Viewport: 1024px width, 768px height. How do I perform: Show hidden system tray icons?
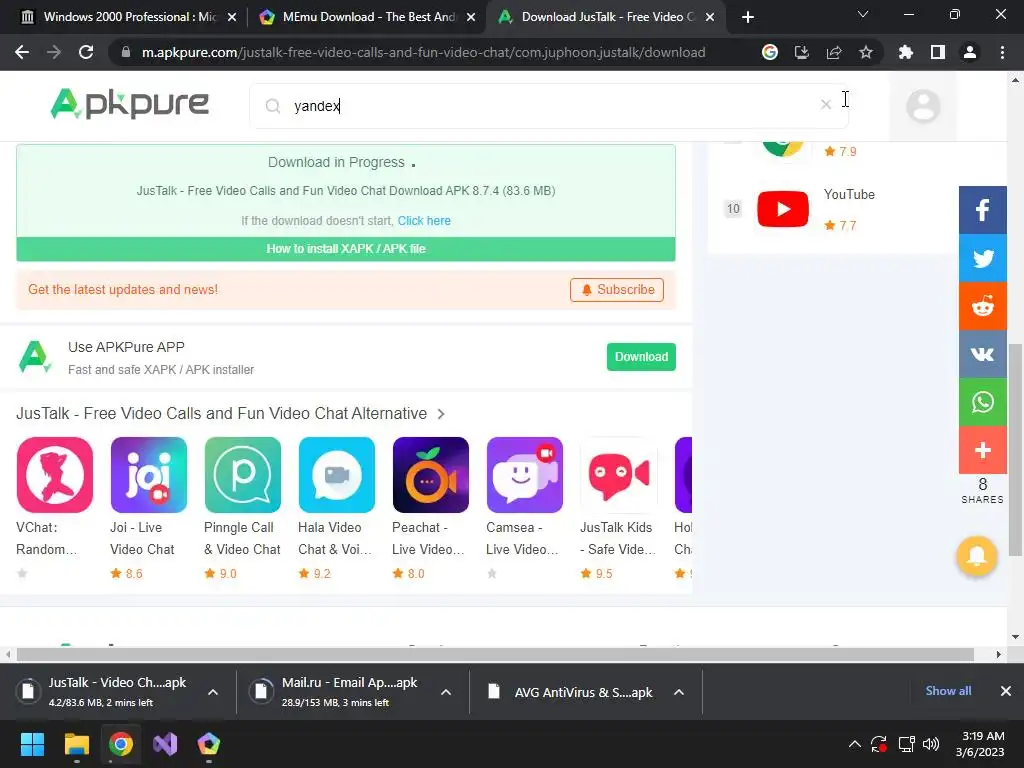[854, 744]
